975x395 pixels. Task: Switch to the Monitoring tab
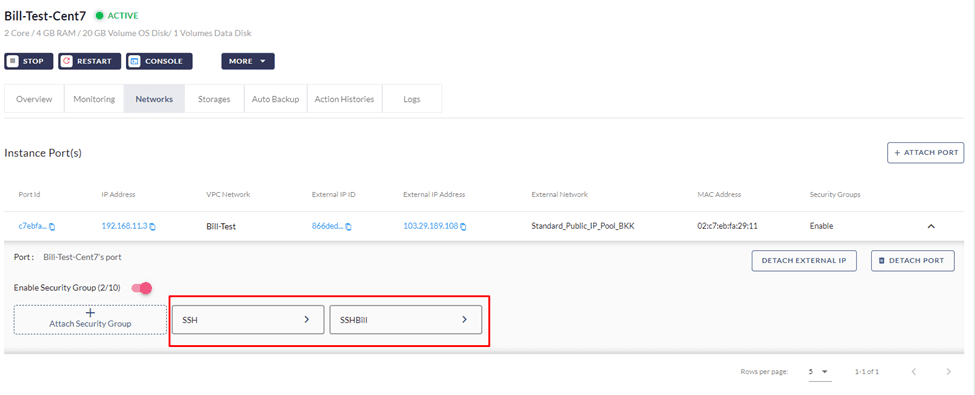pos(94,99)
